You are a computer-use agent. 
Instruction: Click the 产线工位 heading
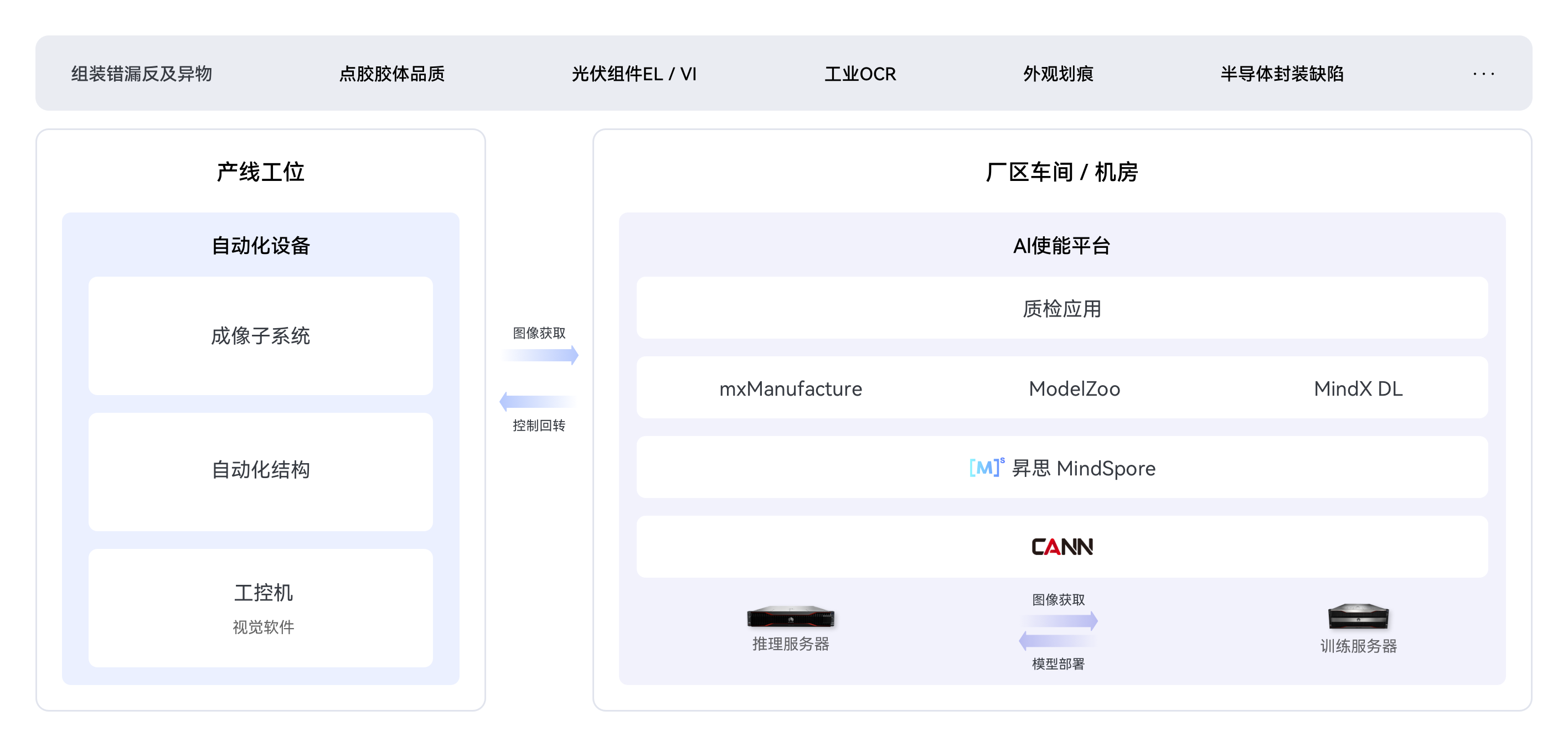261,172
